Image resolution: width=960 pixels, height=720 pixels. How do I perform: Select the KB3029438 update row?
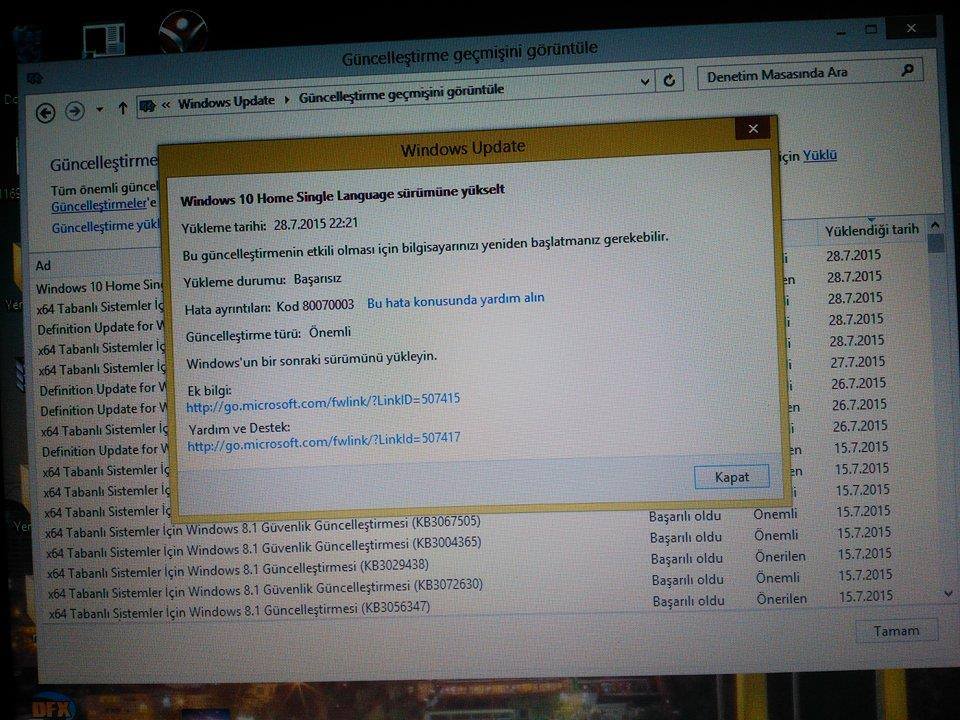pyautogui.click(x=468, y=566)
